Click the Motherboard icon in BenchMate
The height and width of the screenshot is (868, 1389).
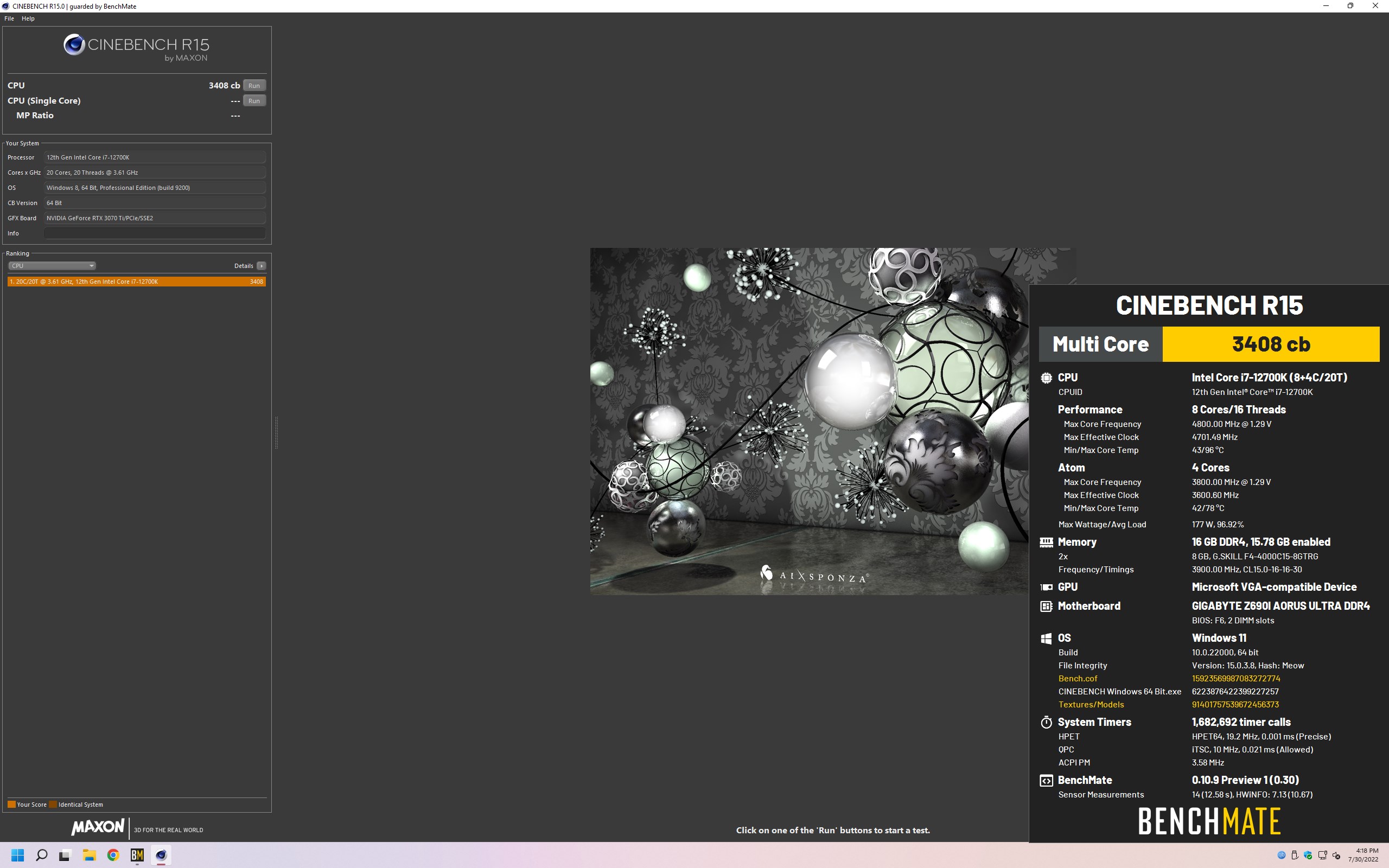point(1046,606)
